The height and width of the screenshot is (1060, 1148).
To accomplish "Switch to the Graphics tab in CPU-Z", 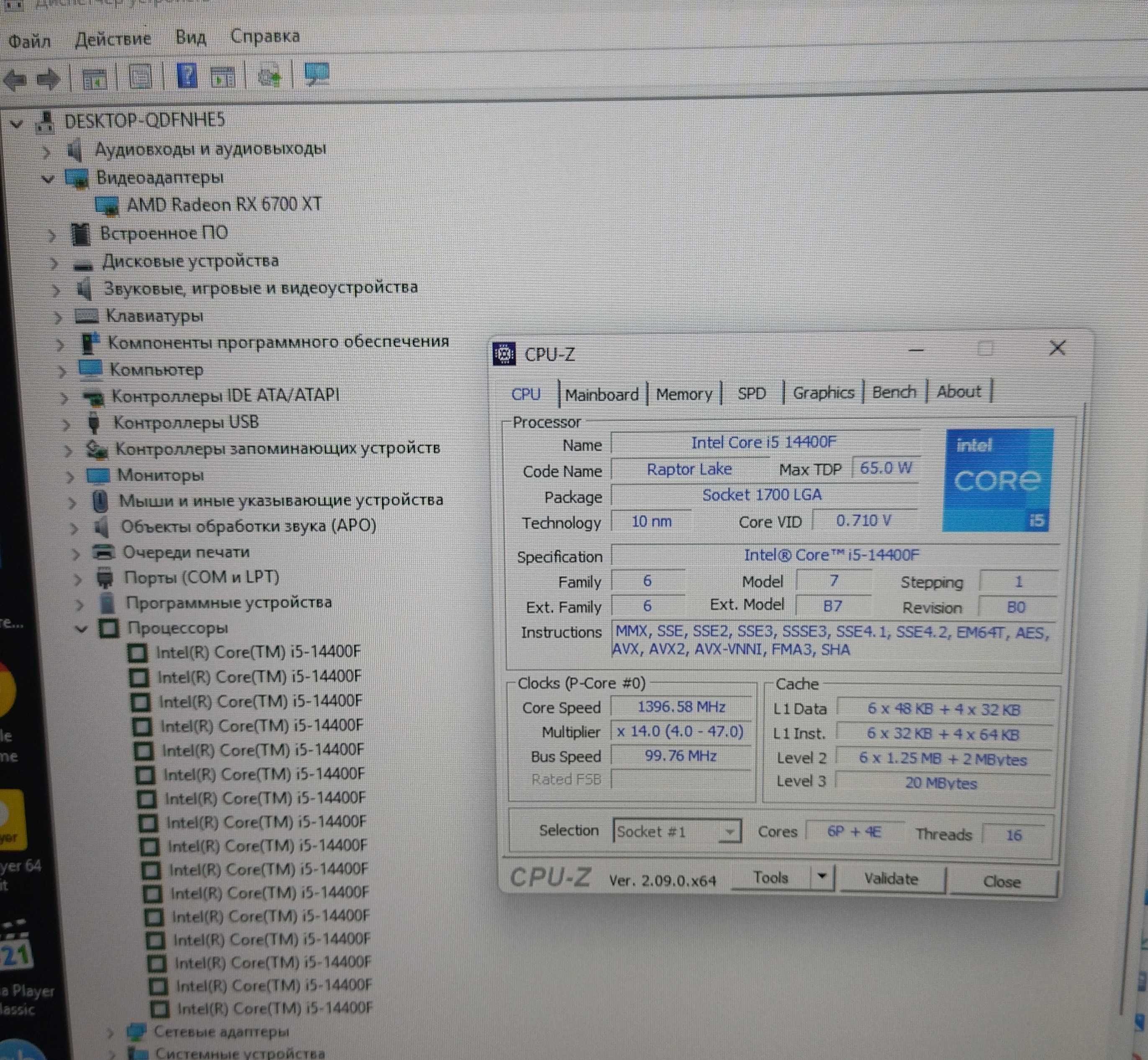I will [823, 393].
